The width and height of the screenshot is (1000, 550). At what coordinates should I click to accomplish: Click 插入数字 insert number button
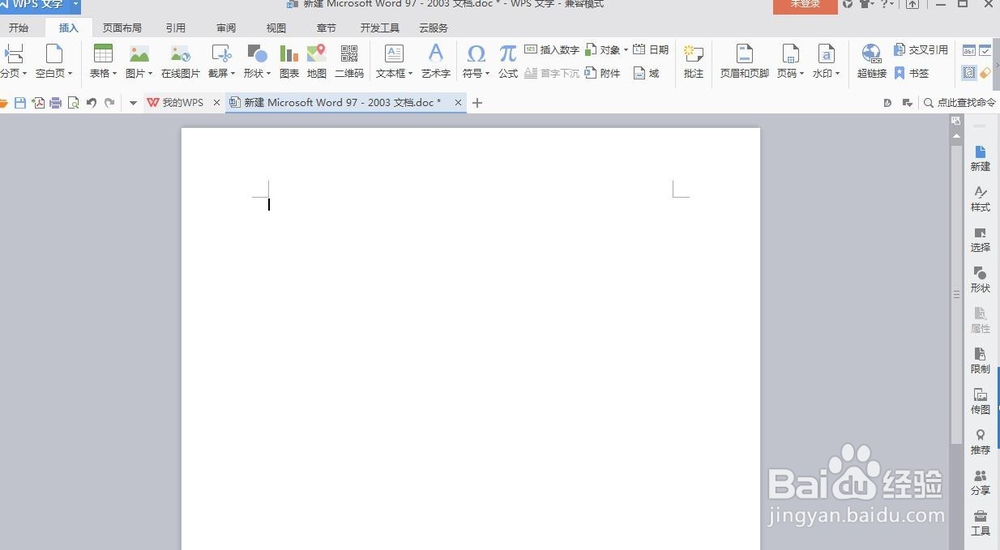[552, 50]
